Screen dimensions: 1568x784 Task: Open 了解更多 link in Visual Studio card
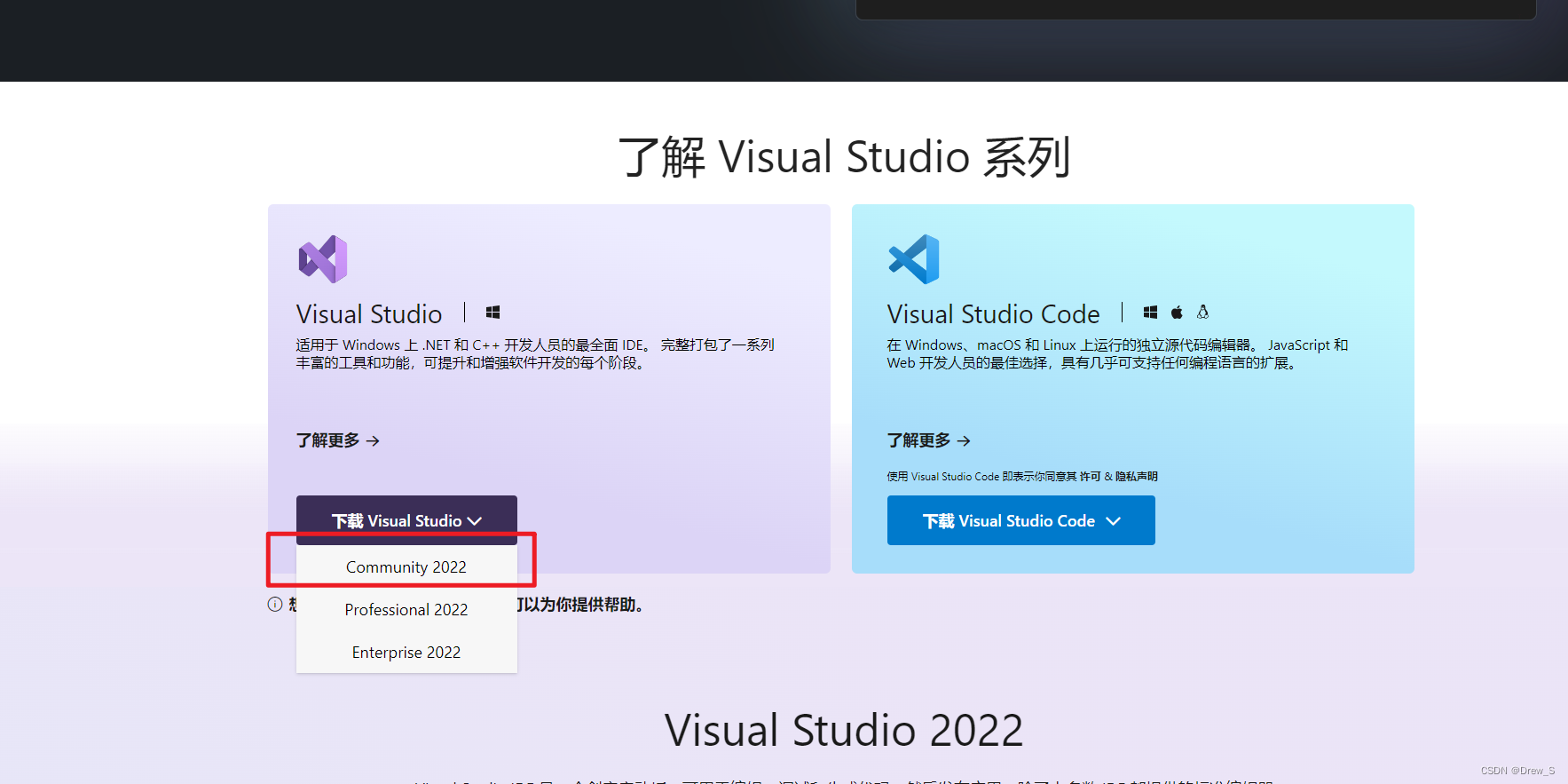(338, 440)
